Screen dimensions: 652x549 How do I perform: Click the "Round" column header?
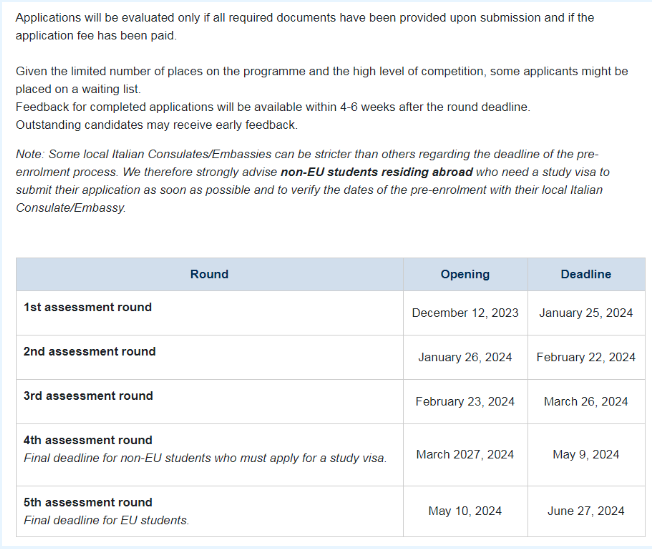[209, 274]
